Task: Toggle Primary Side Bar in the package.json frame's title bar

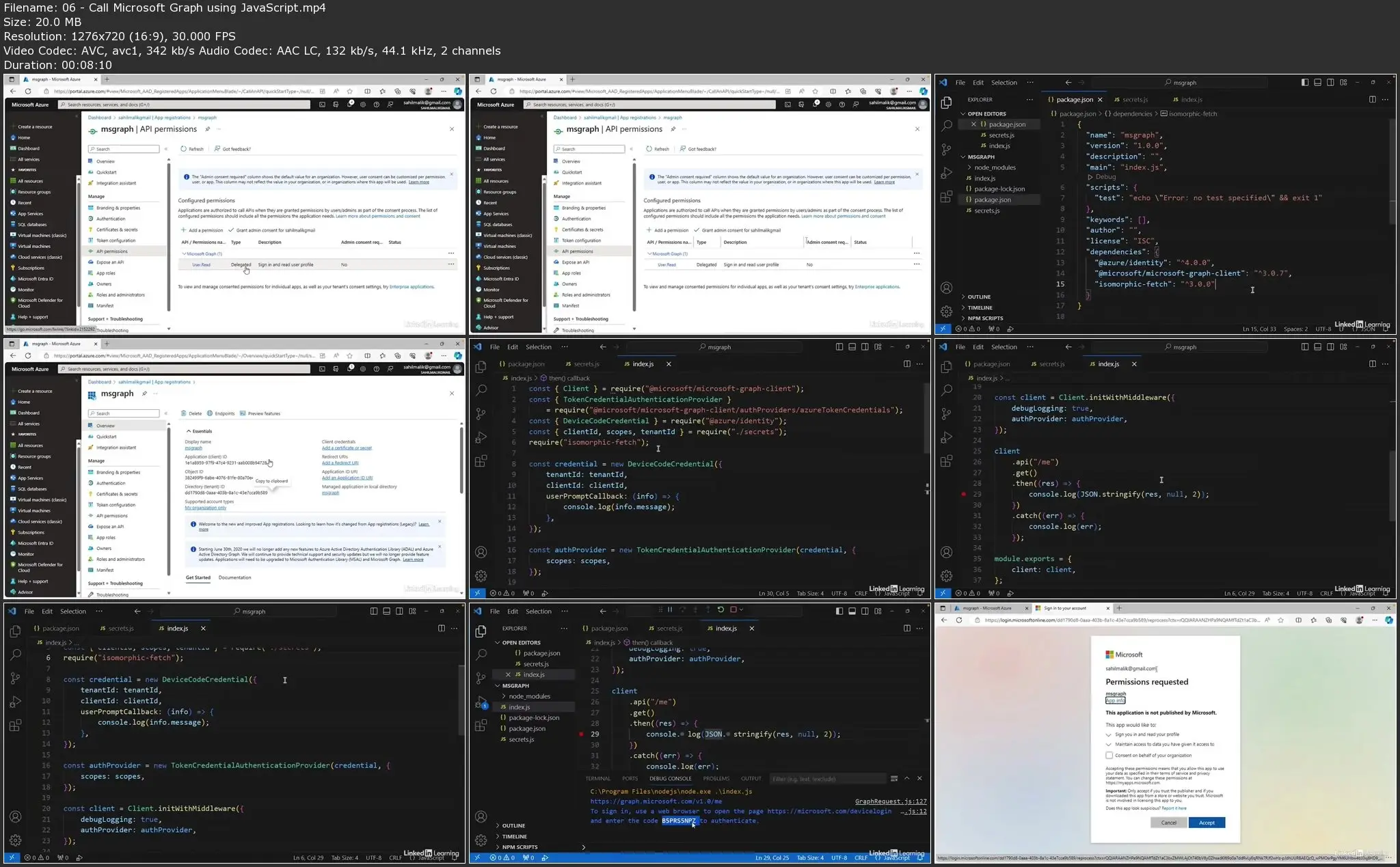Action: (1304, 83)
